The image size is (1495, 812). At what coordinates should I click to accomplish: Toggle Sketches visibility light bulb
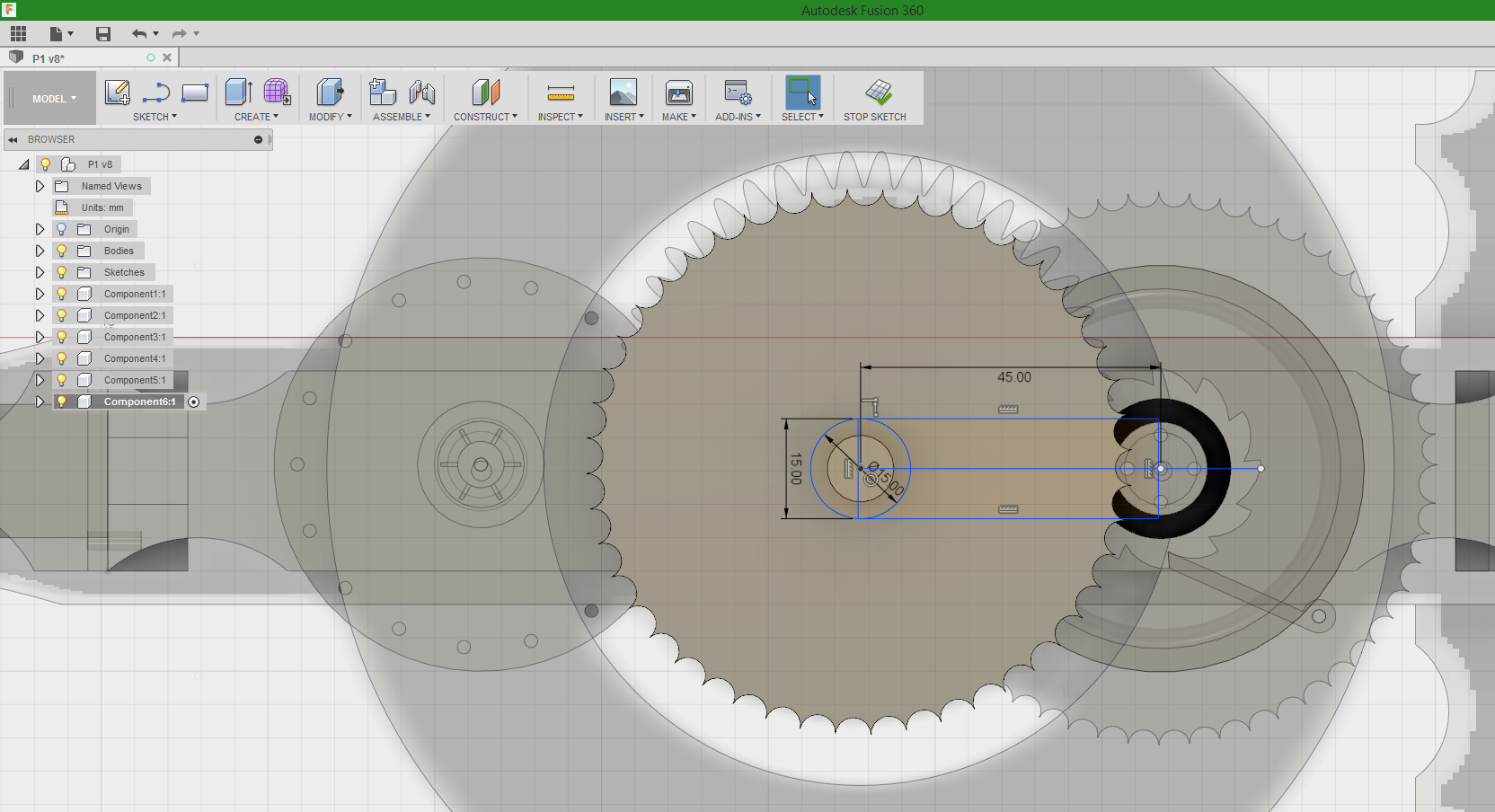click(61, 272)
